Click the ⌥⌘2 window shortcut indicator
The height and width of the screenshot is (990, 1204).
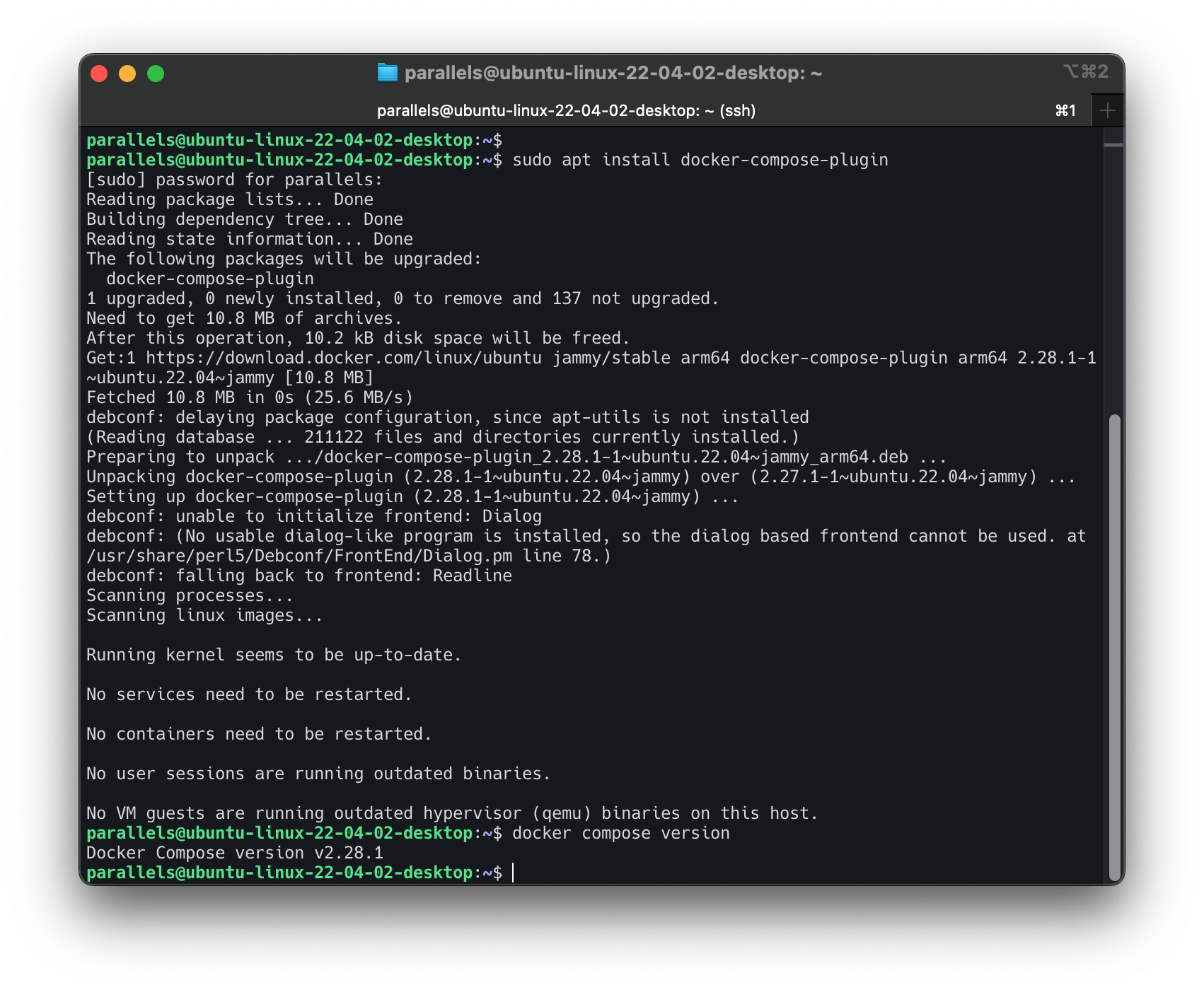(x=1086, y=71)
